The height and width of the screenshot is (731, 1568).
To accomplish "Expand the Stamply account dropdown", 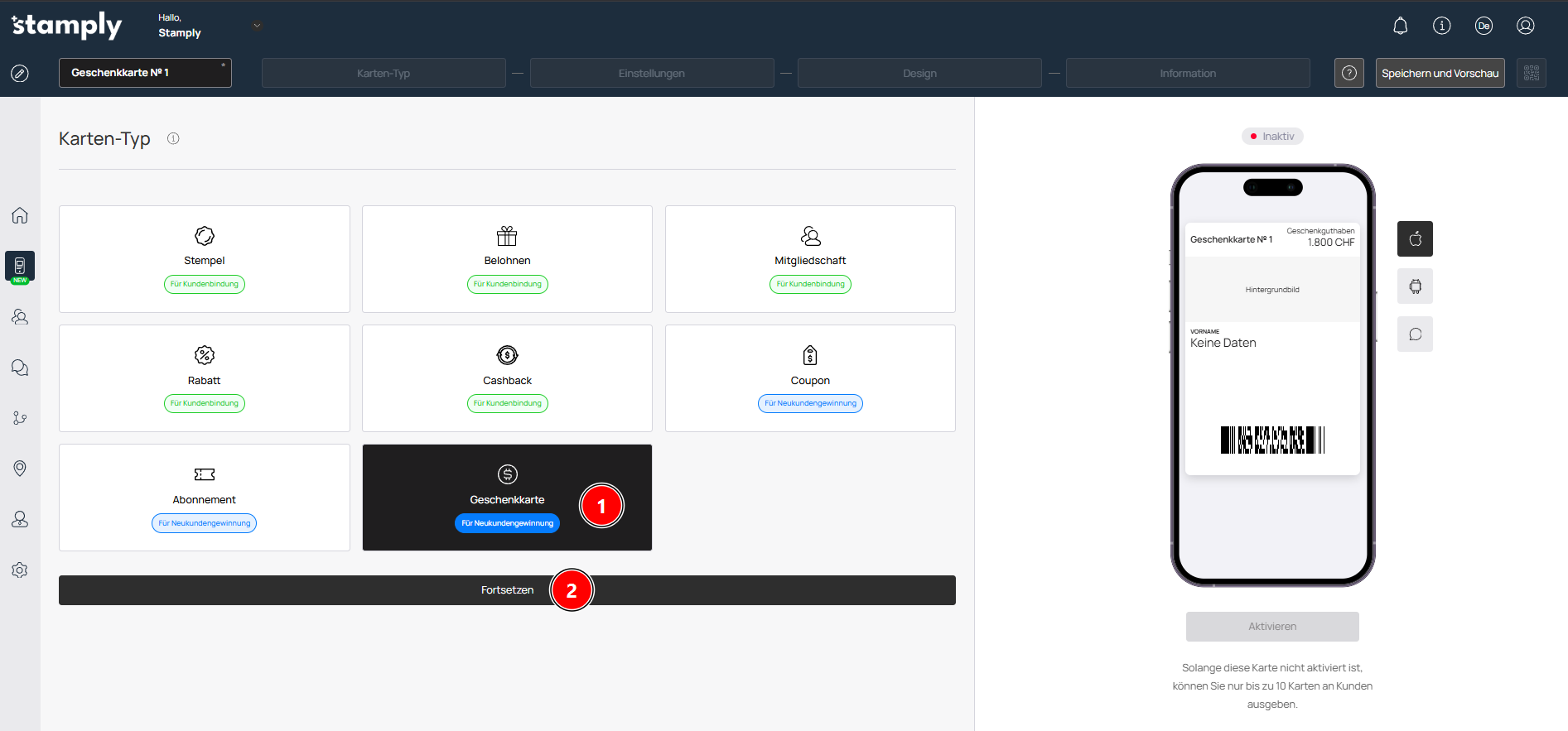I will (x=257, y=26).
